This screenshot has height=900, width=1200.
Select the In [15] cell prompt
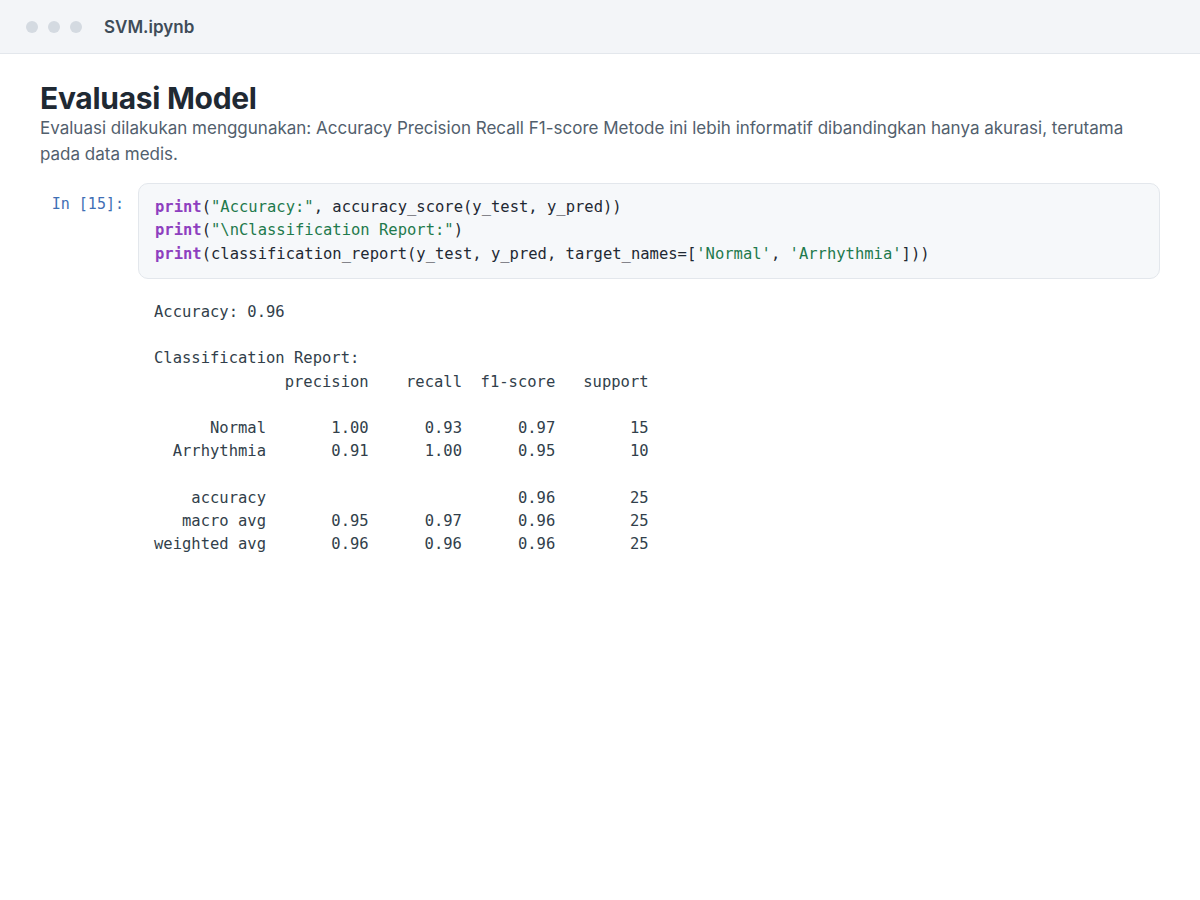click(88, 204)
